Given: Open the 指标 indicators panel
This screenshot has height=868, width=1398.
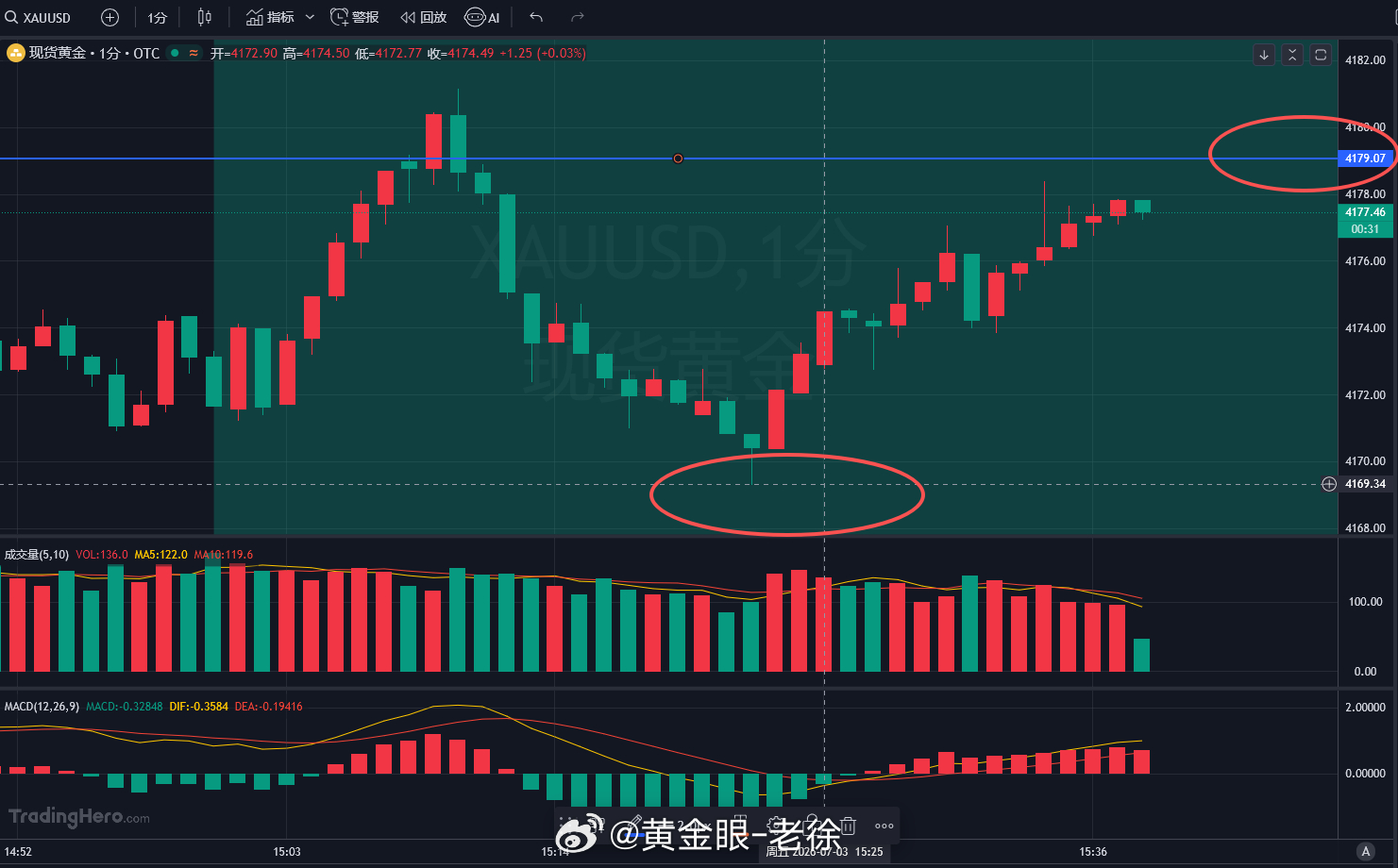Looking at the screenshot, I should [x=270, y=17].
